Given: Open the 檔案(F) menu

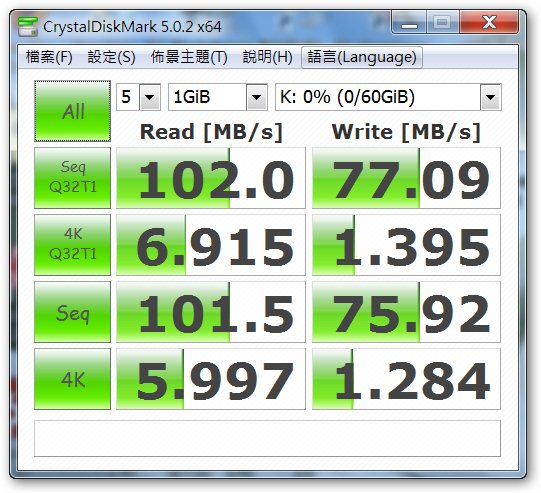Looking at the screenshot, I should click(49, 57).
